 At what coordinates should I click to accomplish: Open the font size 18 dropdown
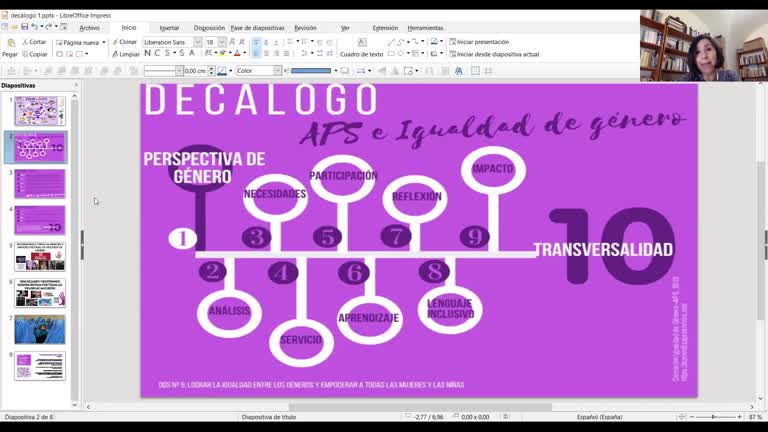tap(222, 42)
